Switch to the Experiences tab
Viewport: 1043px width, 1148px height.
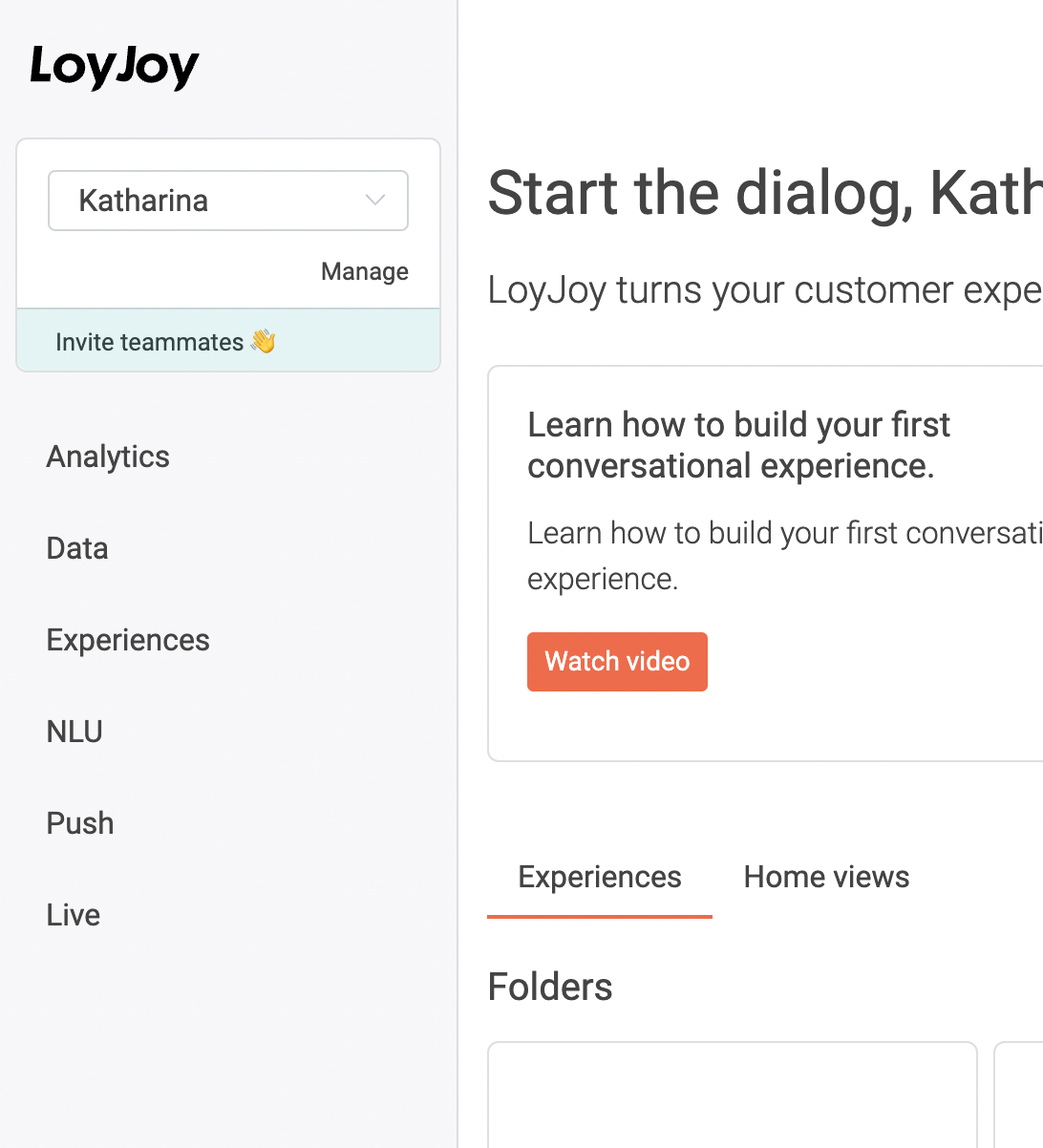(x=599, y=876)
